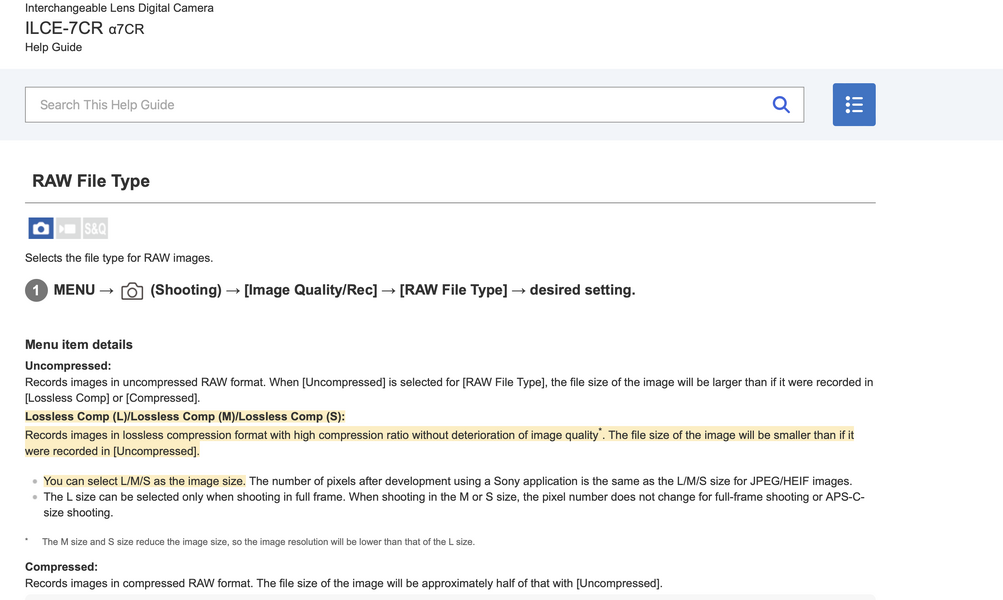
Task: Click the RAW File Type page heading
Action: tap(91, 181)
